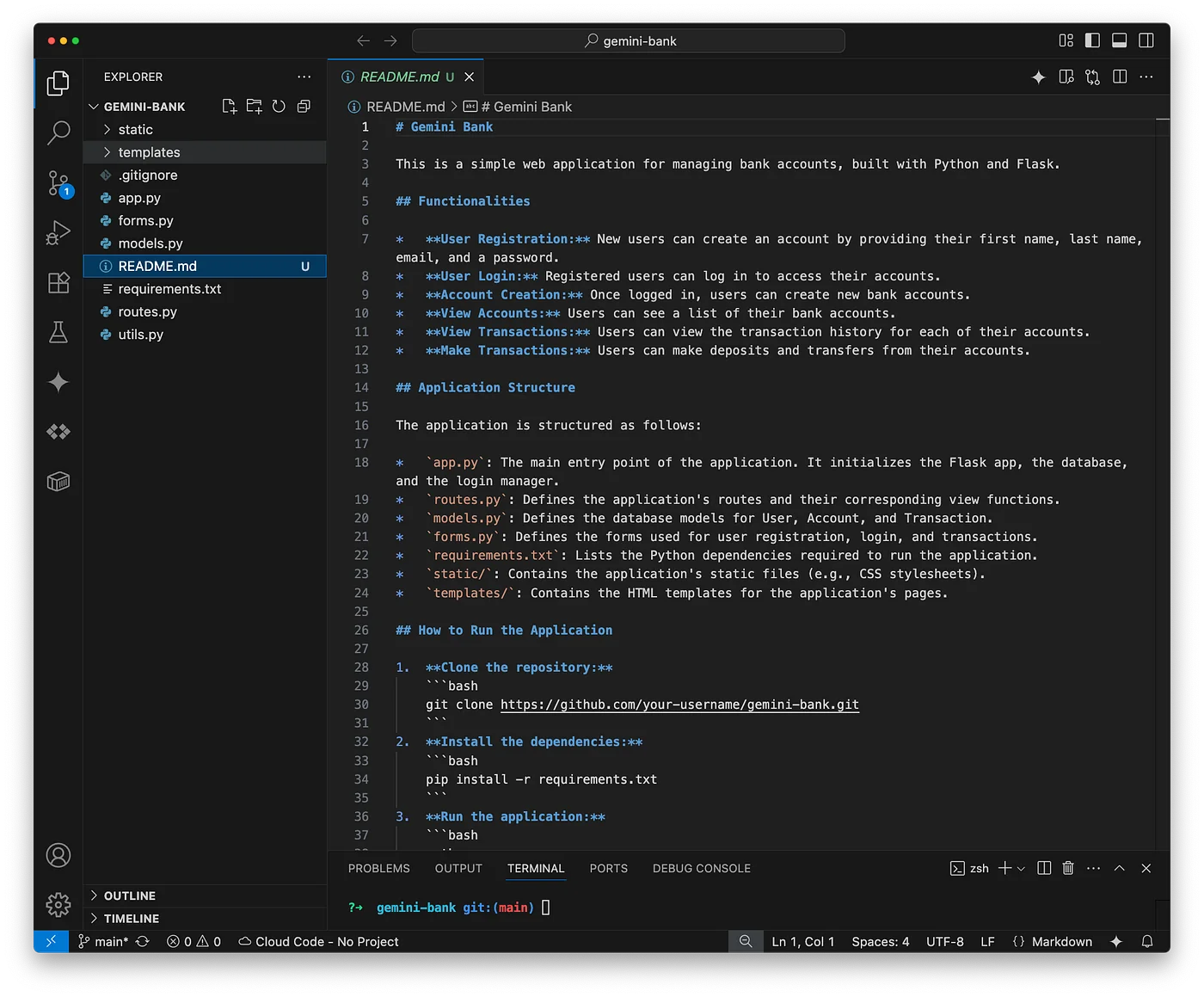Screen dimensions: 1204x997
Task: Click the gemini-bank command center search box
Action: click(629, 40)
